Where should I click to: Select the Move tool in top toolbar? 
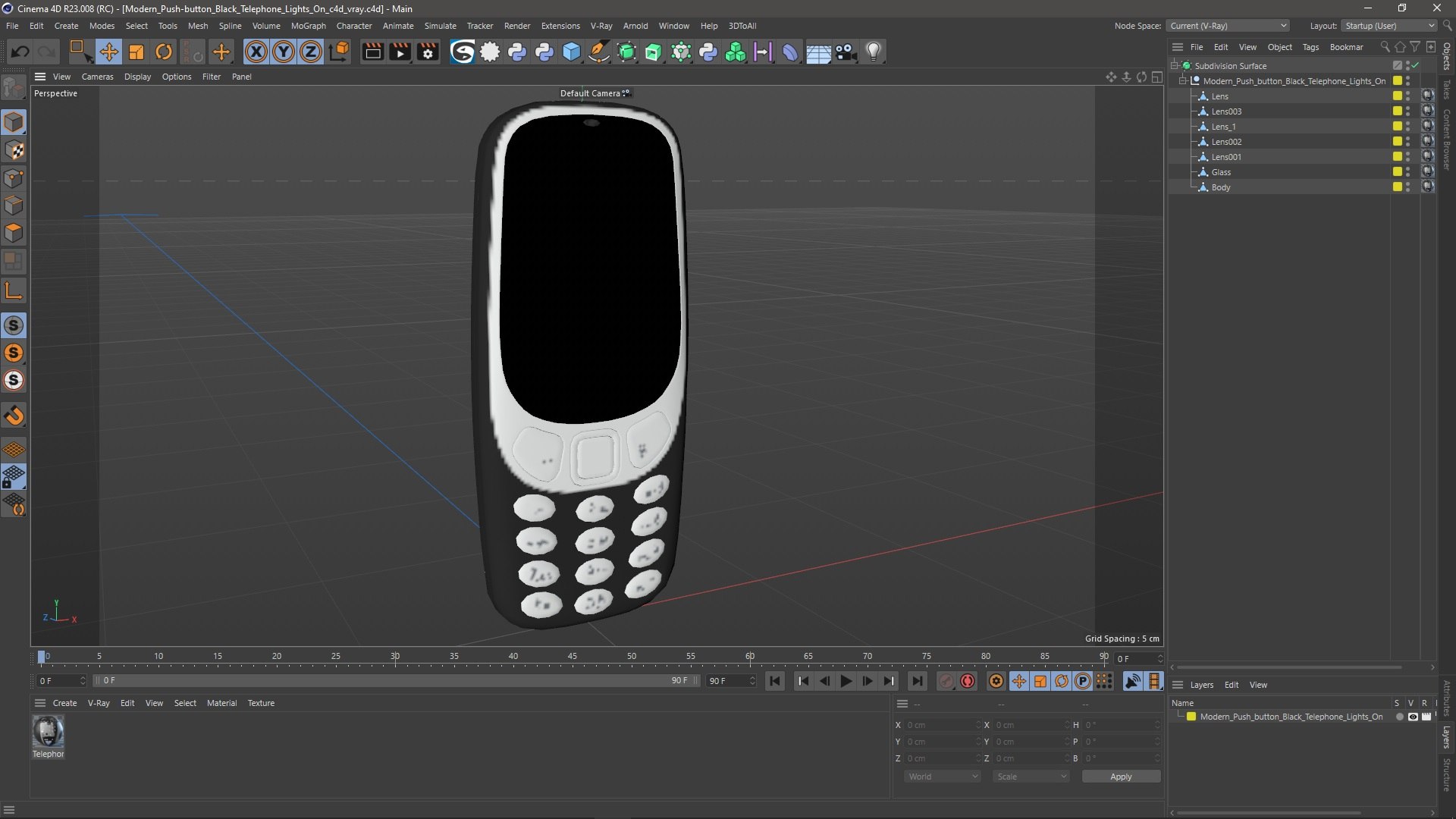click(x=108, y=52)
